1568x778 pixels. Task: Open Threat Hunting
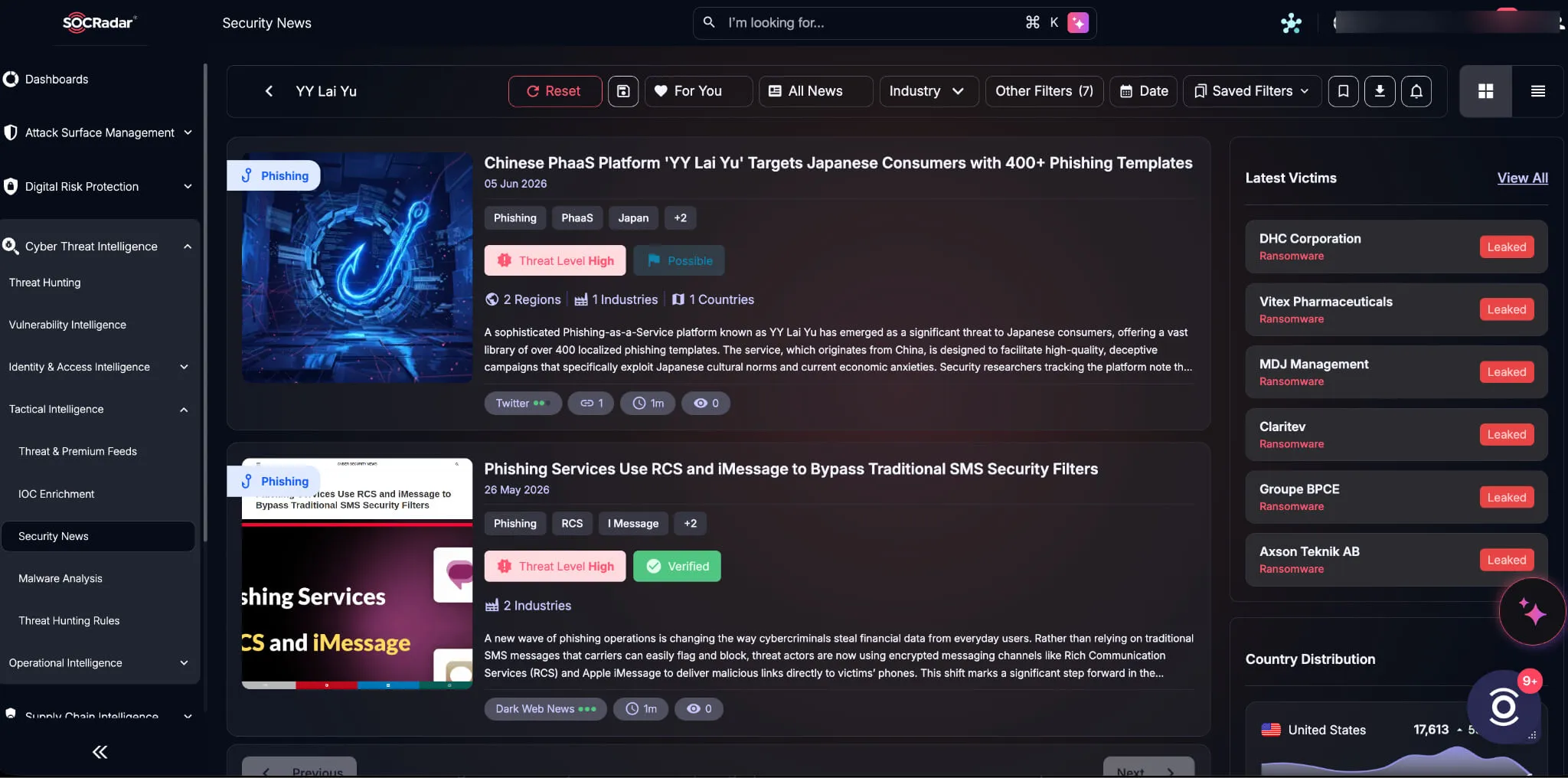[44, 283]
